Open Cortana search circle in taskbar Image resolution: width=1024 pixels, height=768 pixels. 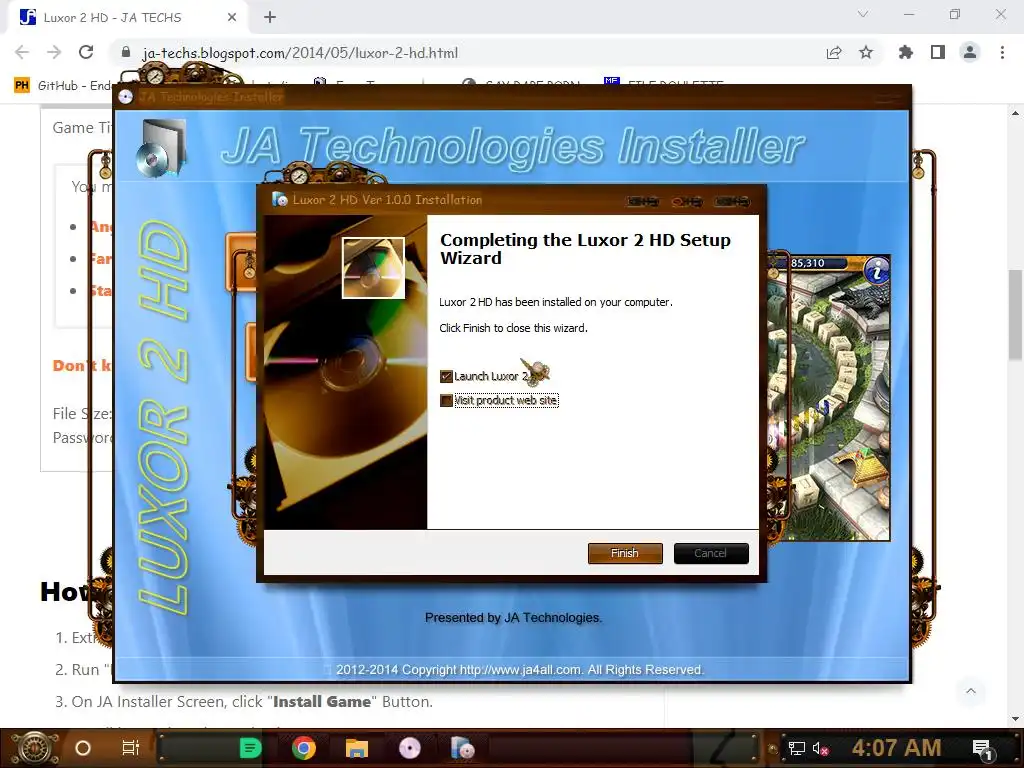[x=83, y=748]
